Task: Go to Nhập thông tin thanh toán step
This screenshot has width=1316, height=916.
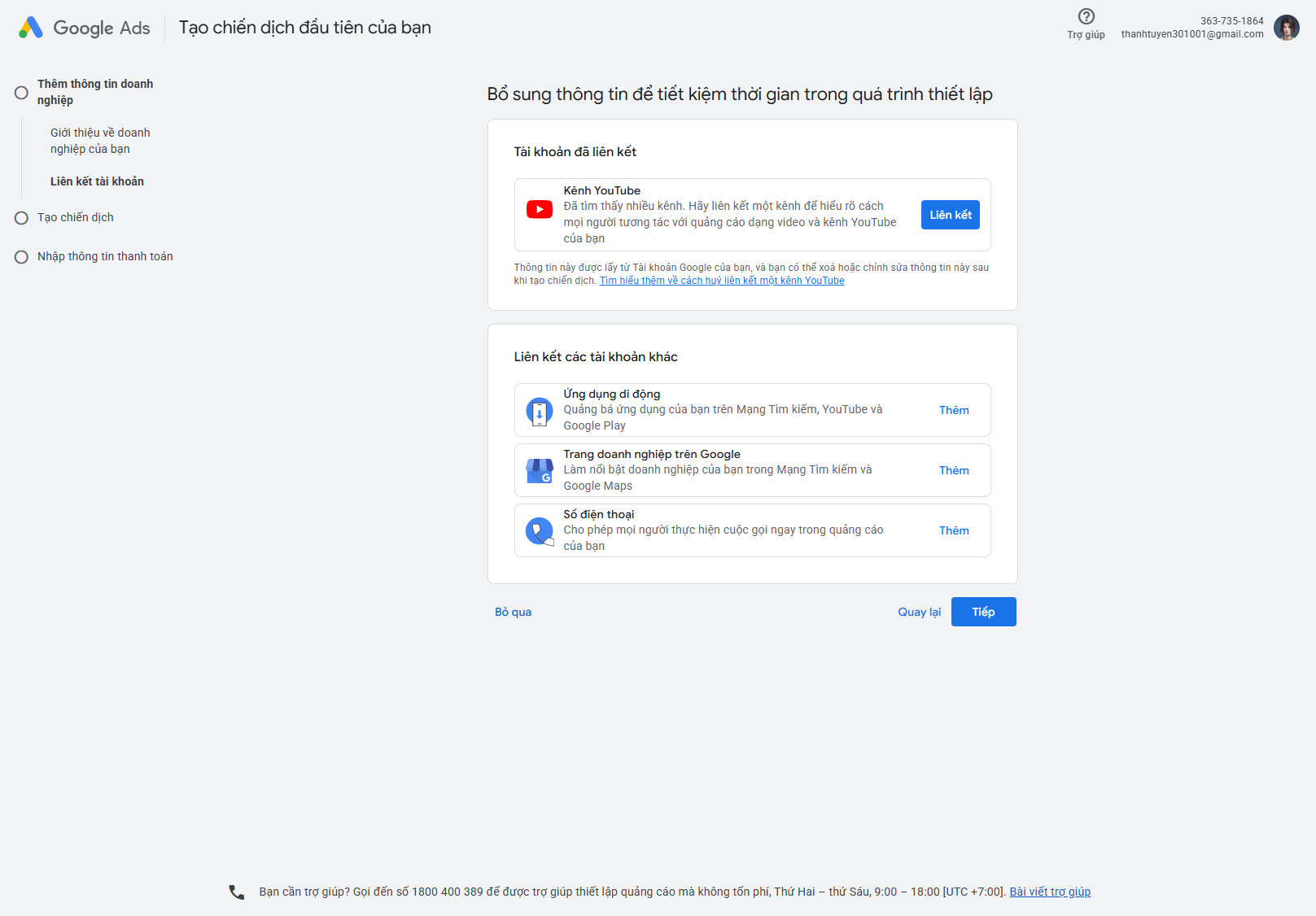Action: [105, 256]
